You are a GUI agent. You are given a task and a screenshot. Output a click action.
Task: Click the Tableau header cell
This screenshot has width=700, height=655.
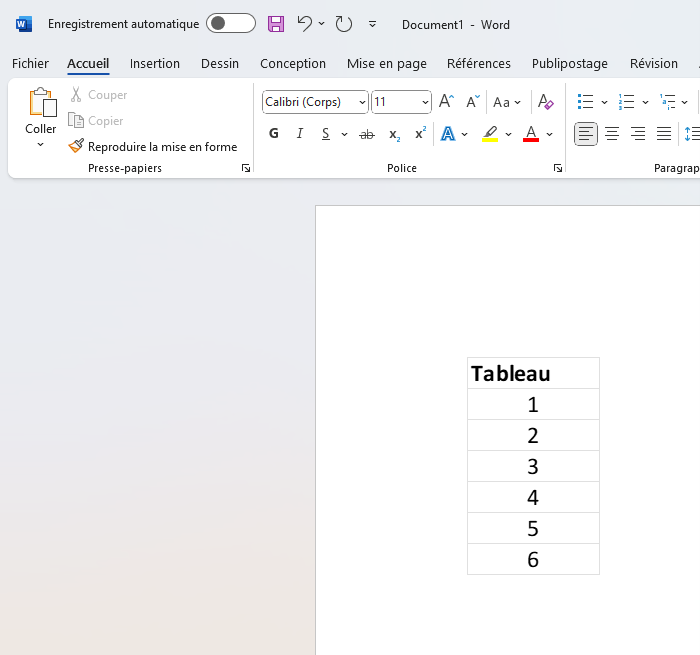(x=533, y=373)
